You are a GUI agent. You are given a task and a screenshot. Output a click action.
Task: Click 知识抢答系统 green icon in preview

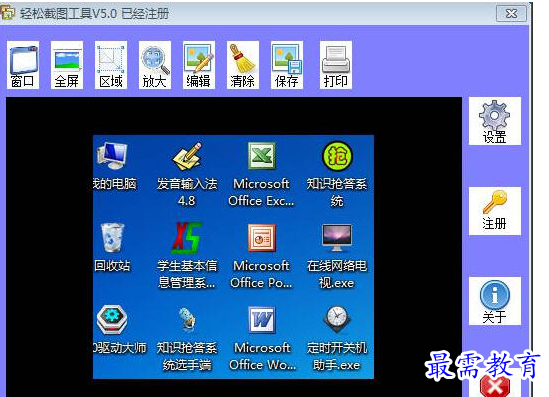(337, 156)
